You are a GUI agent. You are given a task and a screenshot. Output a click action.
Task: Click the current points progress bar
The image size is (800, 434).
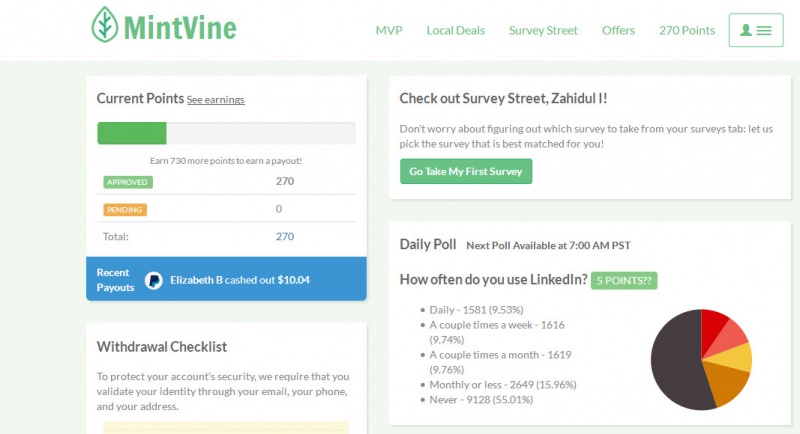click(x=225, y=134)
